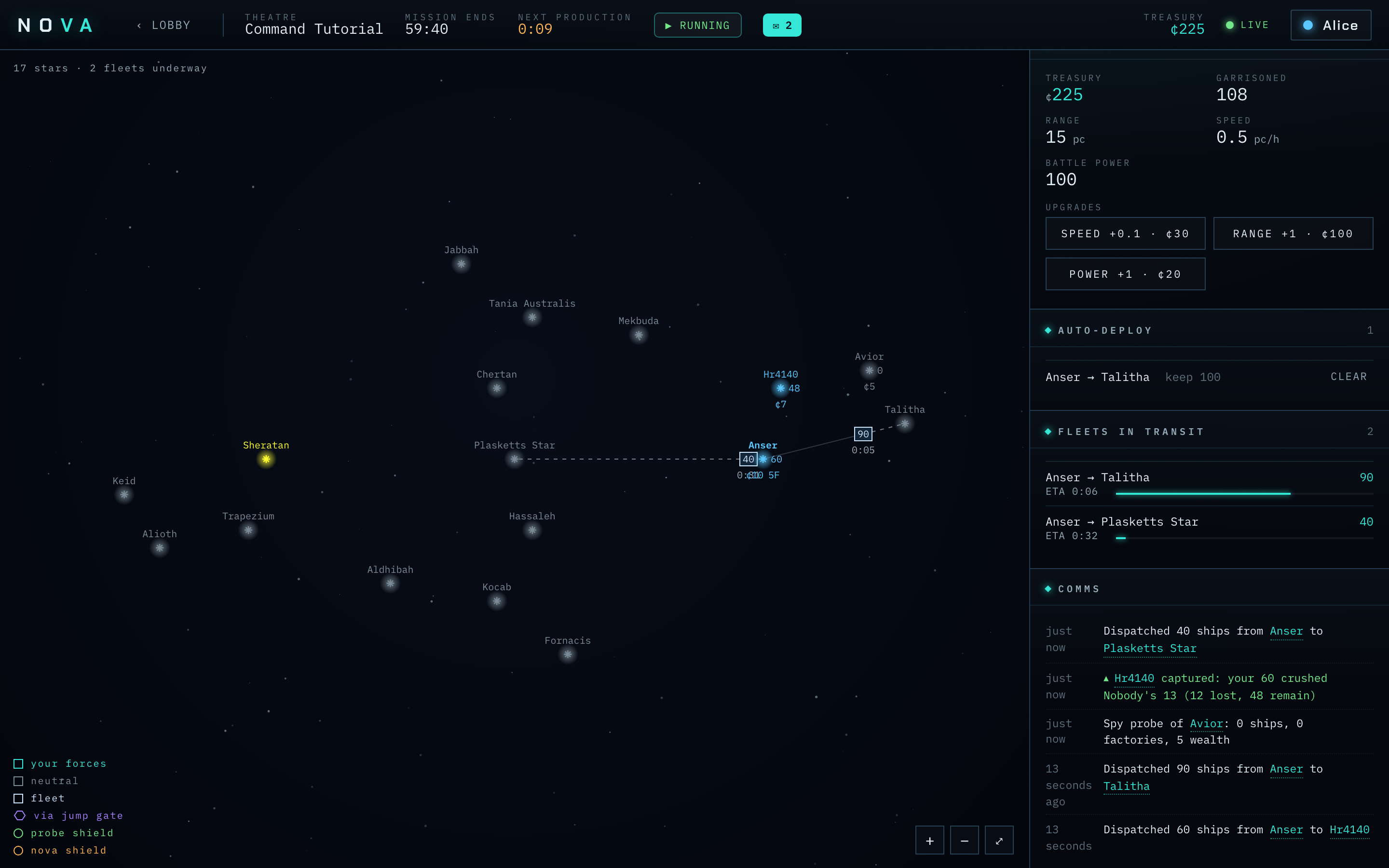
Task: Click the Live status indicator
Action: point(1247,25)
